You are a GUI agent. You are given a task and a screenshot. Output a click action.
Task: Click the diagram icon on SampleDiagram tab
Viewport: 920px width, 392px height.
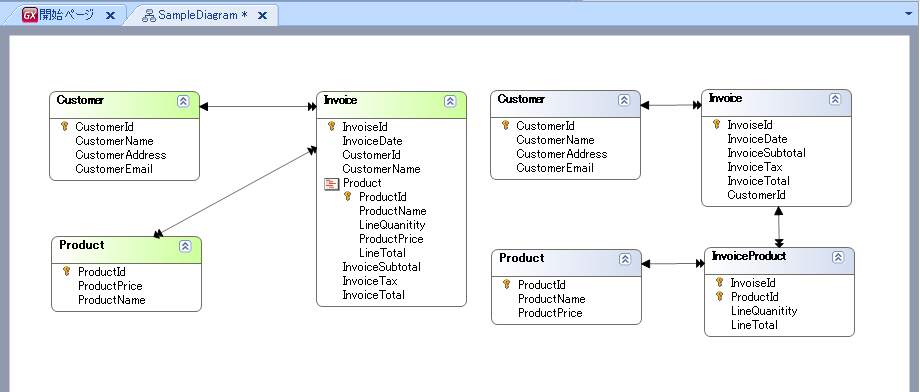click(150, 16)
